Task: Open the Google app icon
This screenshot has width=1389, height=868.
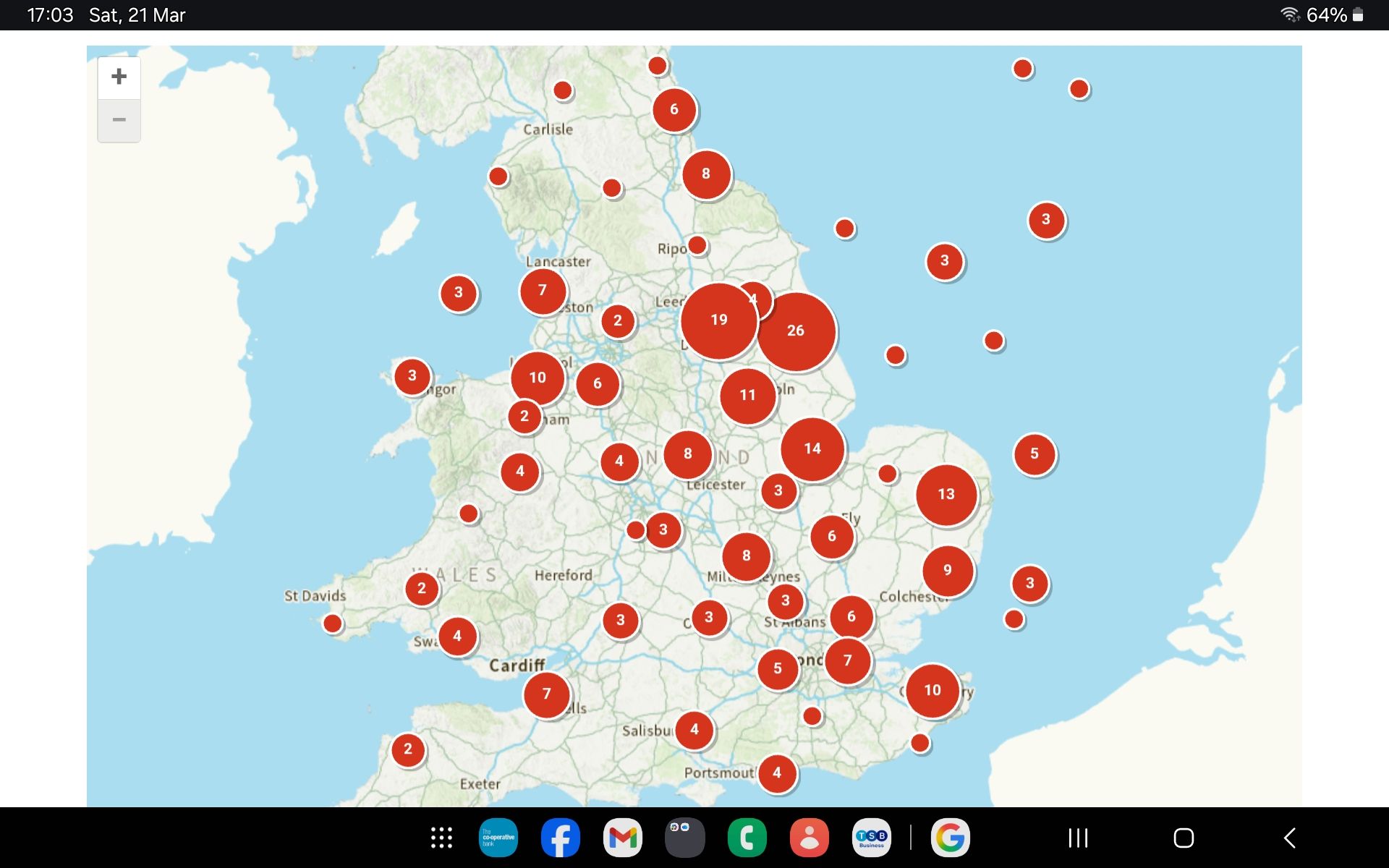Action: (950, 838)
